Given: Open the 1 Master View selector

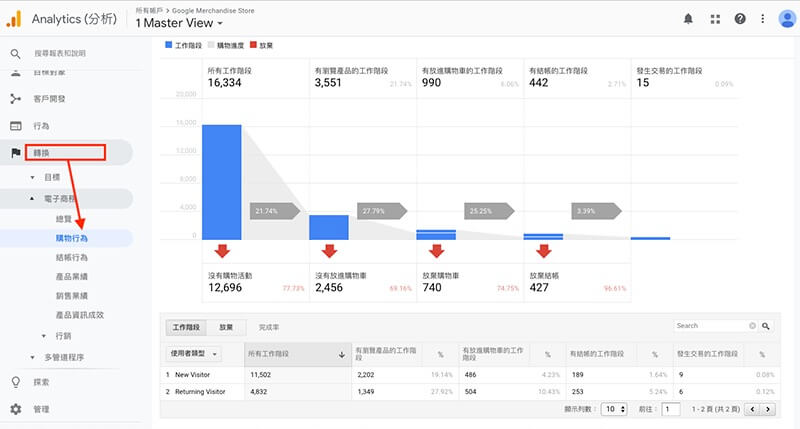Looking at the screenshot, I should (179, 23).
